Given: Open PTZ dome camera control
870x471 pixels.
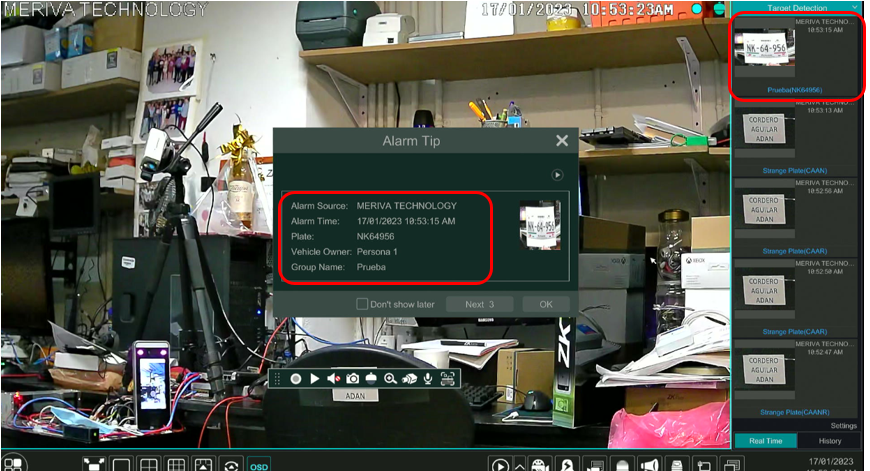Looking at the screenshot, I should tap(371, 379).
